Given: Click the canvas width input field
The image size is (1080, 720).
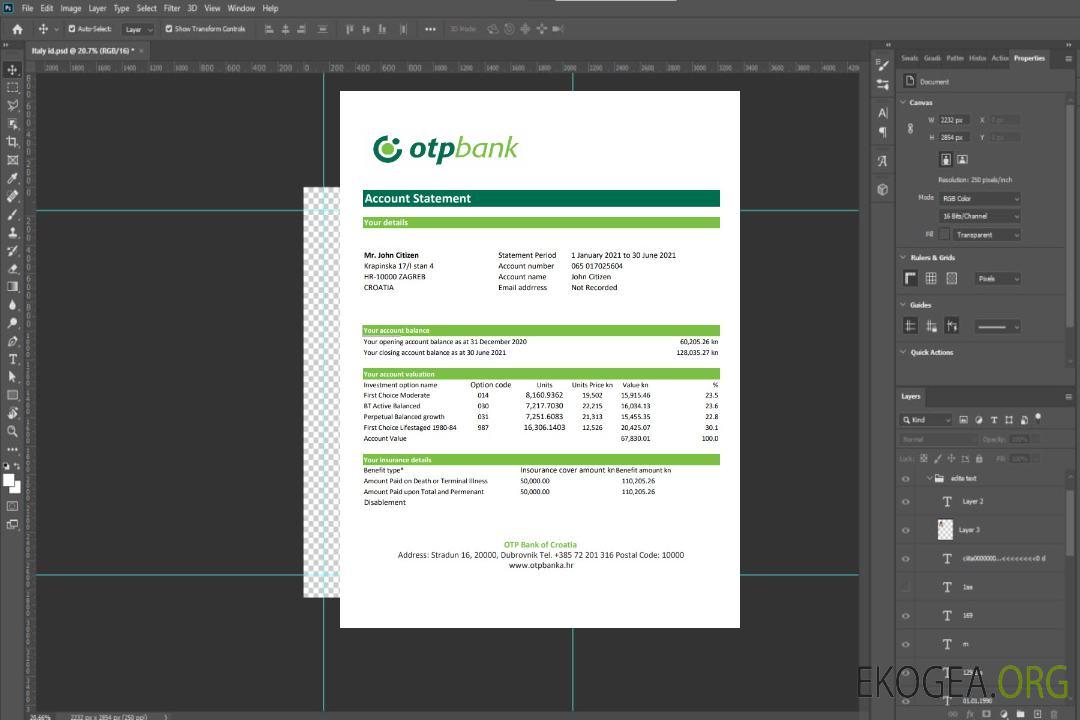Looking at the screenshot, I should pos(954,120).
